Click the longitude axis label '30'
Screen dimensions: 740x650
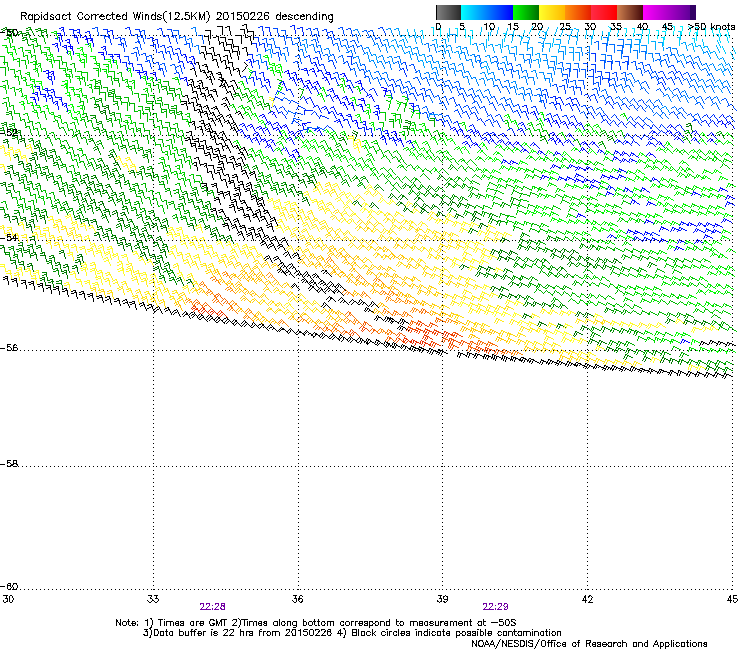(x=8, y=599)
